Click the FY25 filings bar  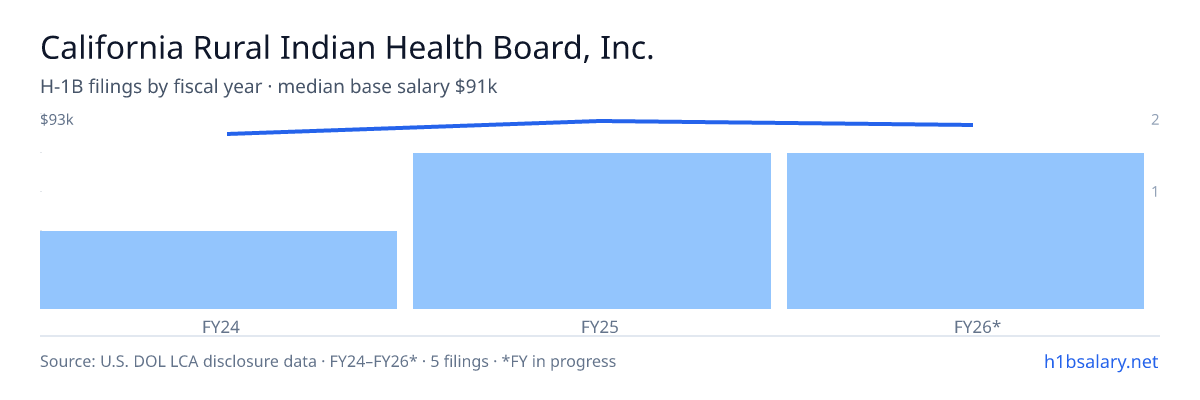pos(592,231)
